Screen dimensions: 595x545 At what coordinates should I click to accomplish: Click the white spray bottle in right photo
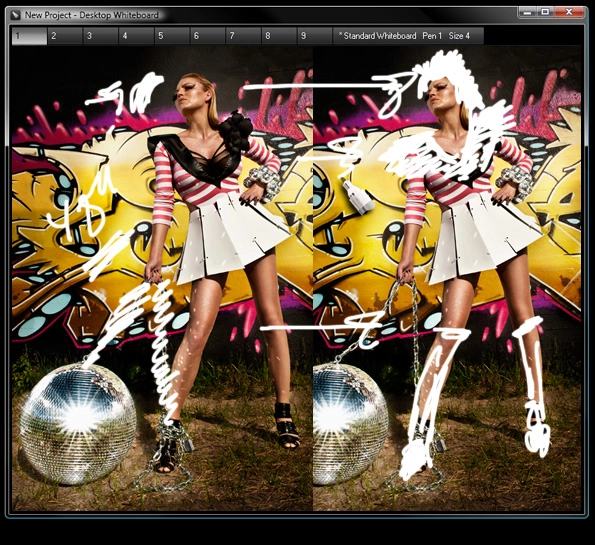358,197
